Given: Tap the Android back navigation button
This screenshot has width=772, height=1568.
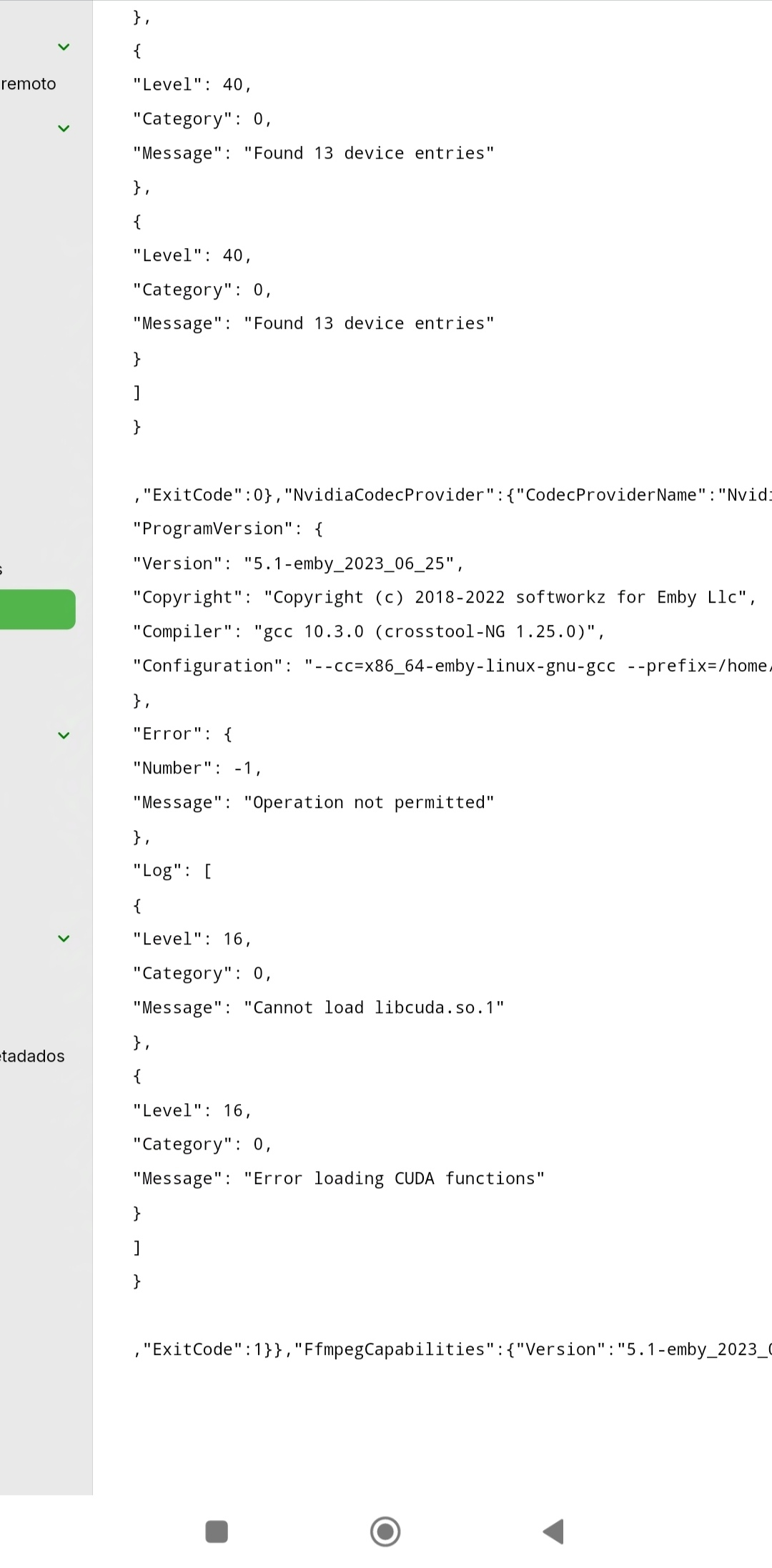Looking at the screenshot, I should (554, 1531).
